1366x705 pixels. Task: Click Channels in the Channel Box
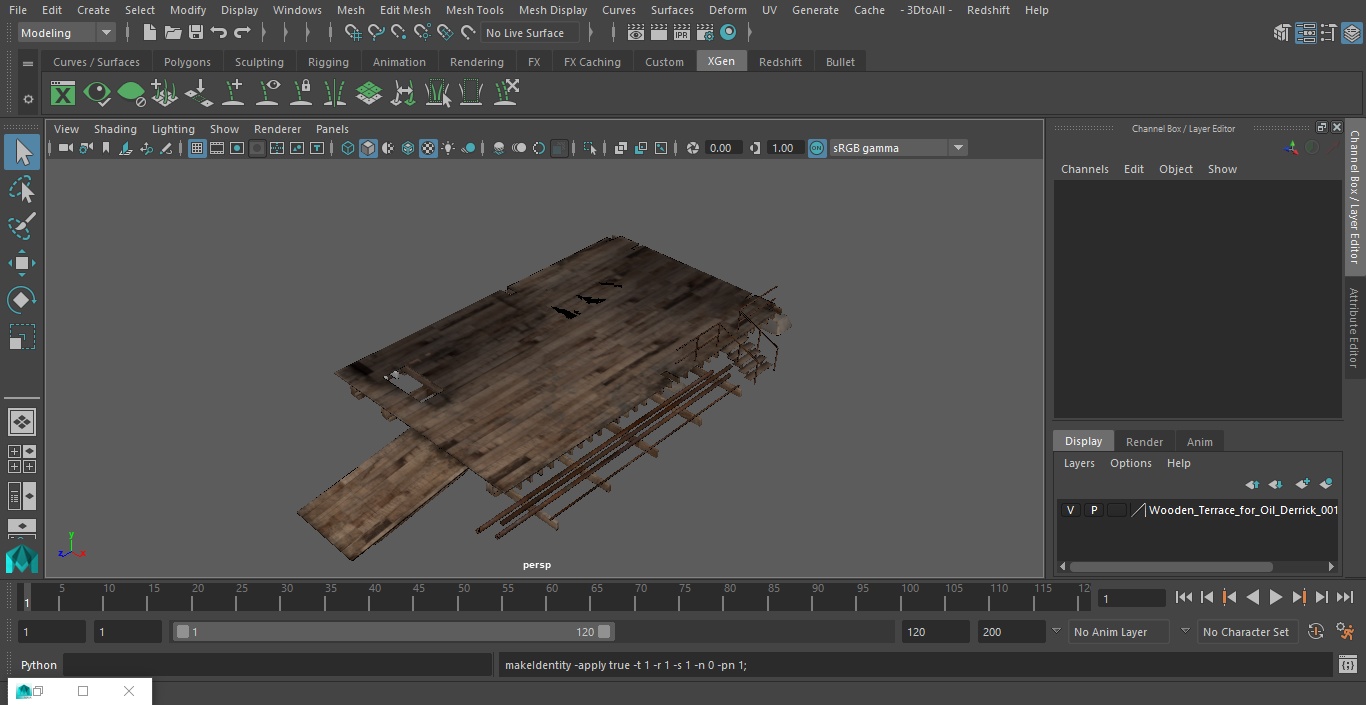click(x=1084, y=169)
